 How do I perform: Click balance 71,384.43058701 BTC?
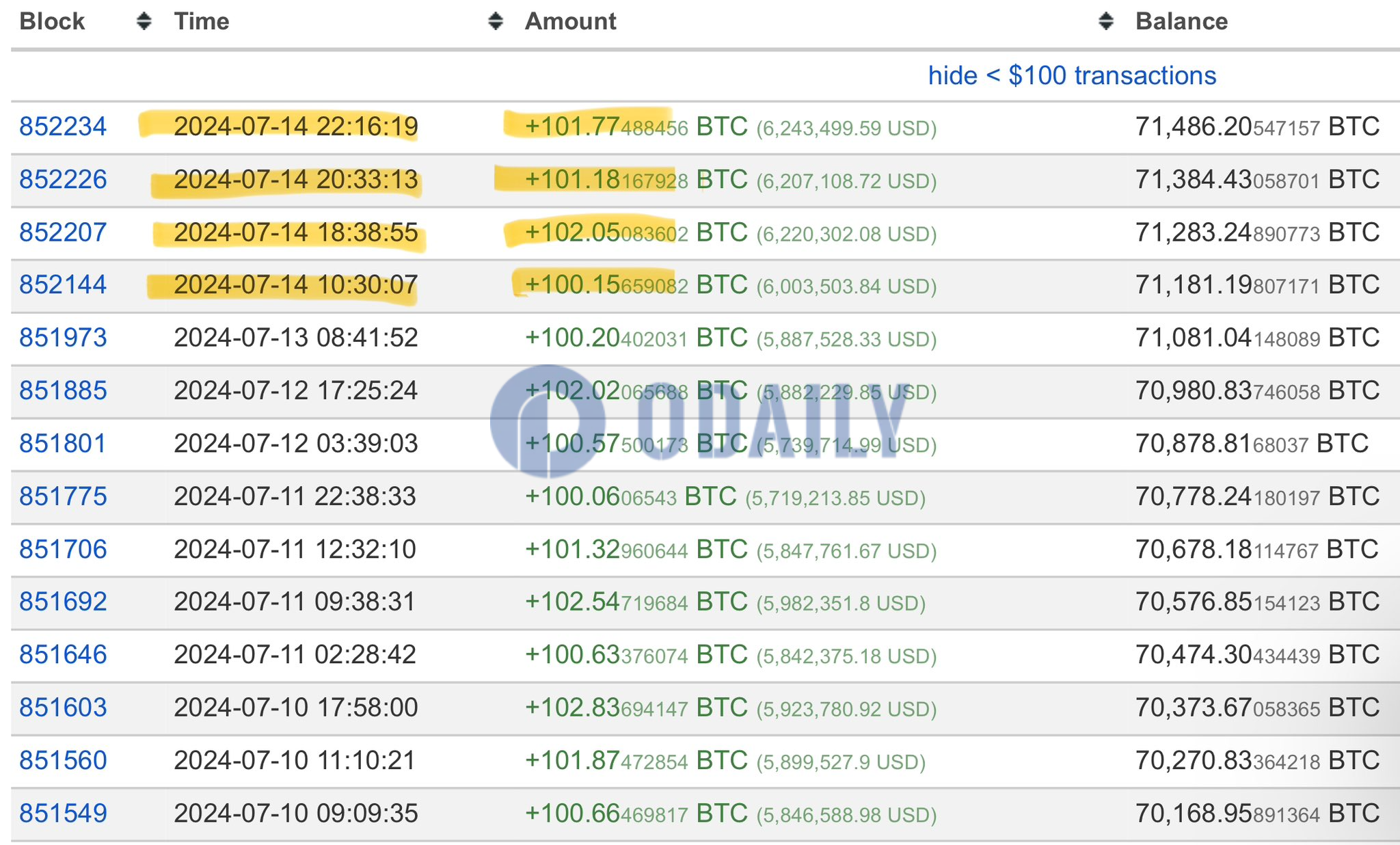pos(1258,179)
